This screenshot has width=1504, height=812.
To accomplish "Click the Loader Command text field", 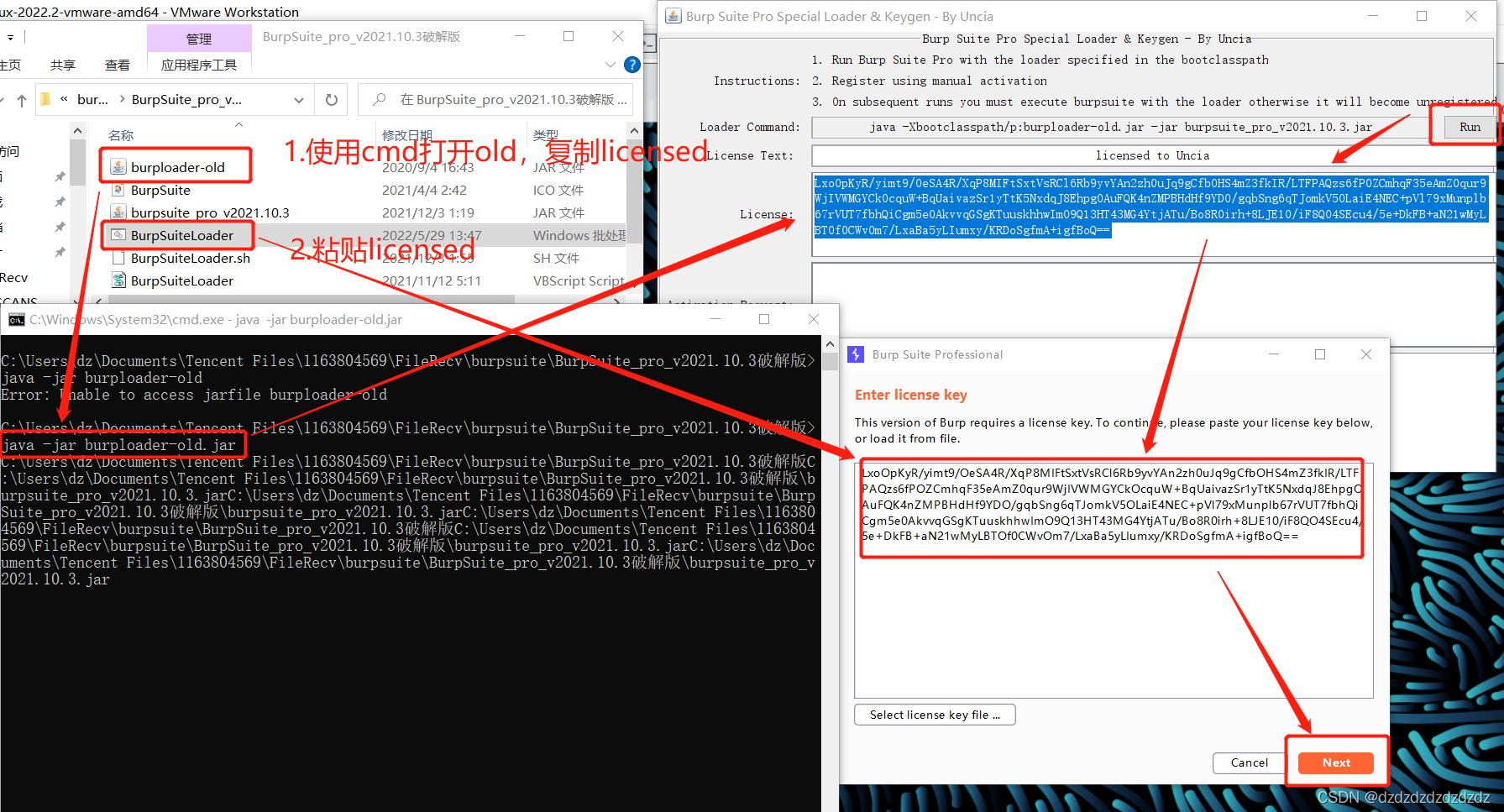I will [1120, 127].
